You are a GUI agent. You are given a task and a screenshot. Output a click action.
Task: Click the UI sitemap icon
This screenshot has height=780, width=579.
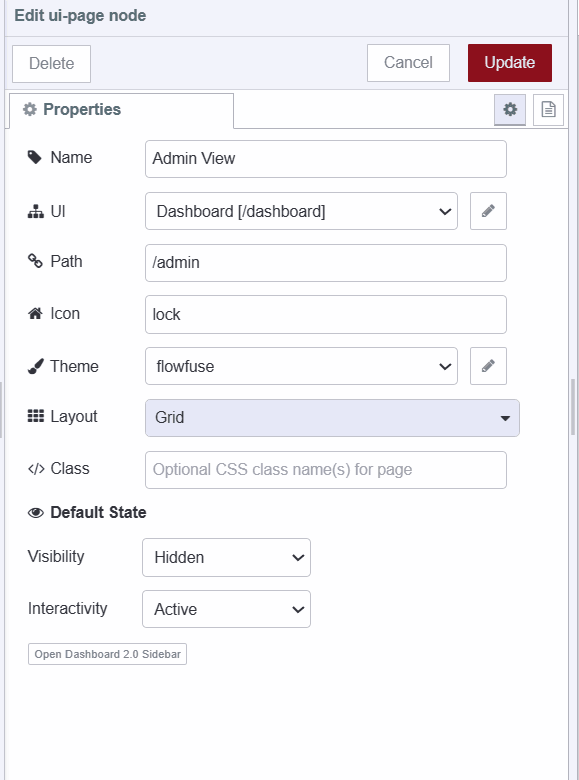pos(35,212)
